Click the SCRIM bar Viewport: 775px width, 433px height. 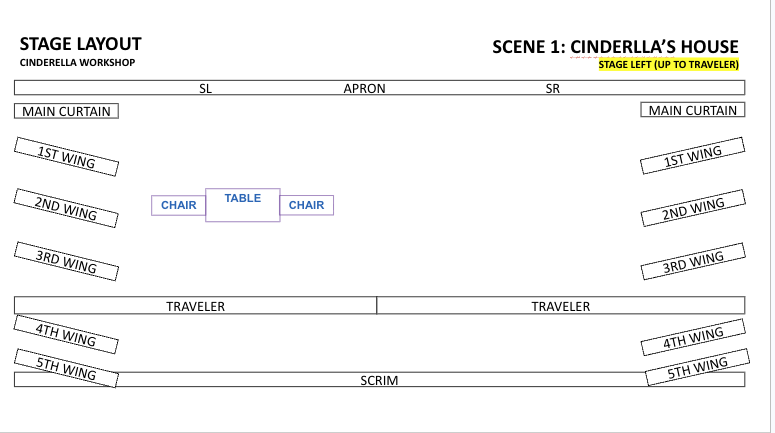(x=380, y=380)
